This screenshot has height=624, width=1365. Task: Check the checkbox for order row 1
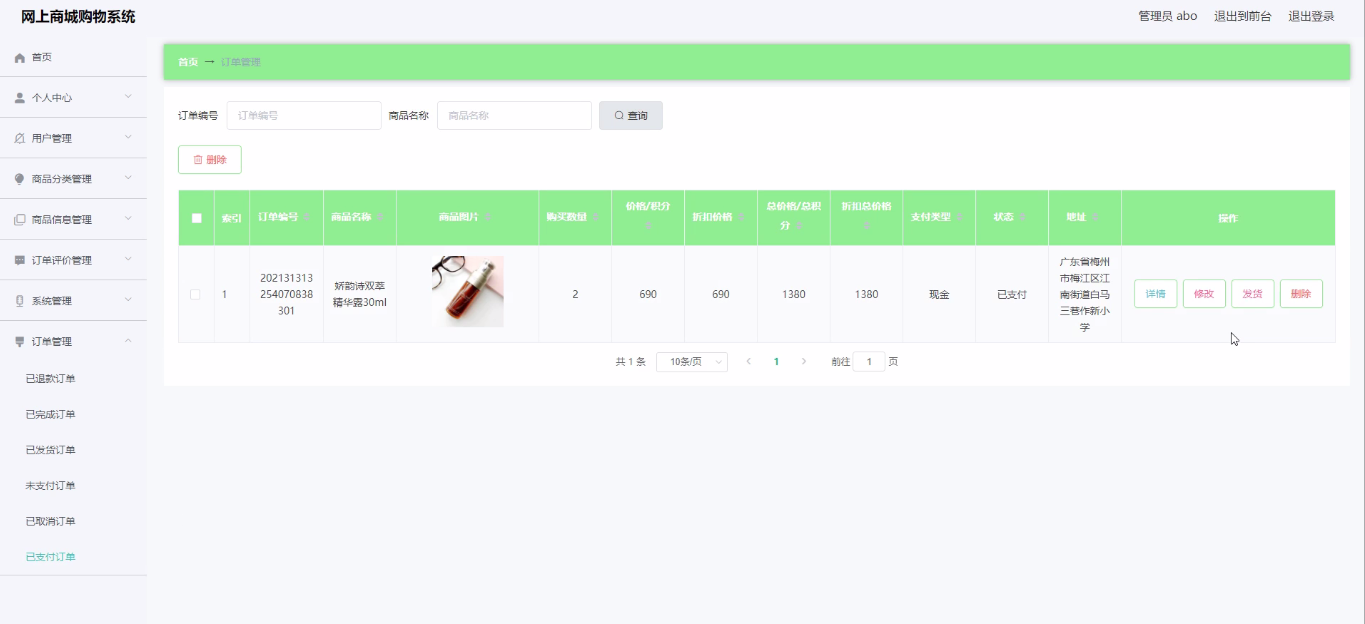coord(195,294)
